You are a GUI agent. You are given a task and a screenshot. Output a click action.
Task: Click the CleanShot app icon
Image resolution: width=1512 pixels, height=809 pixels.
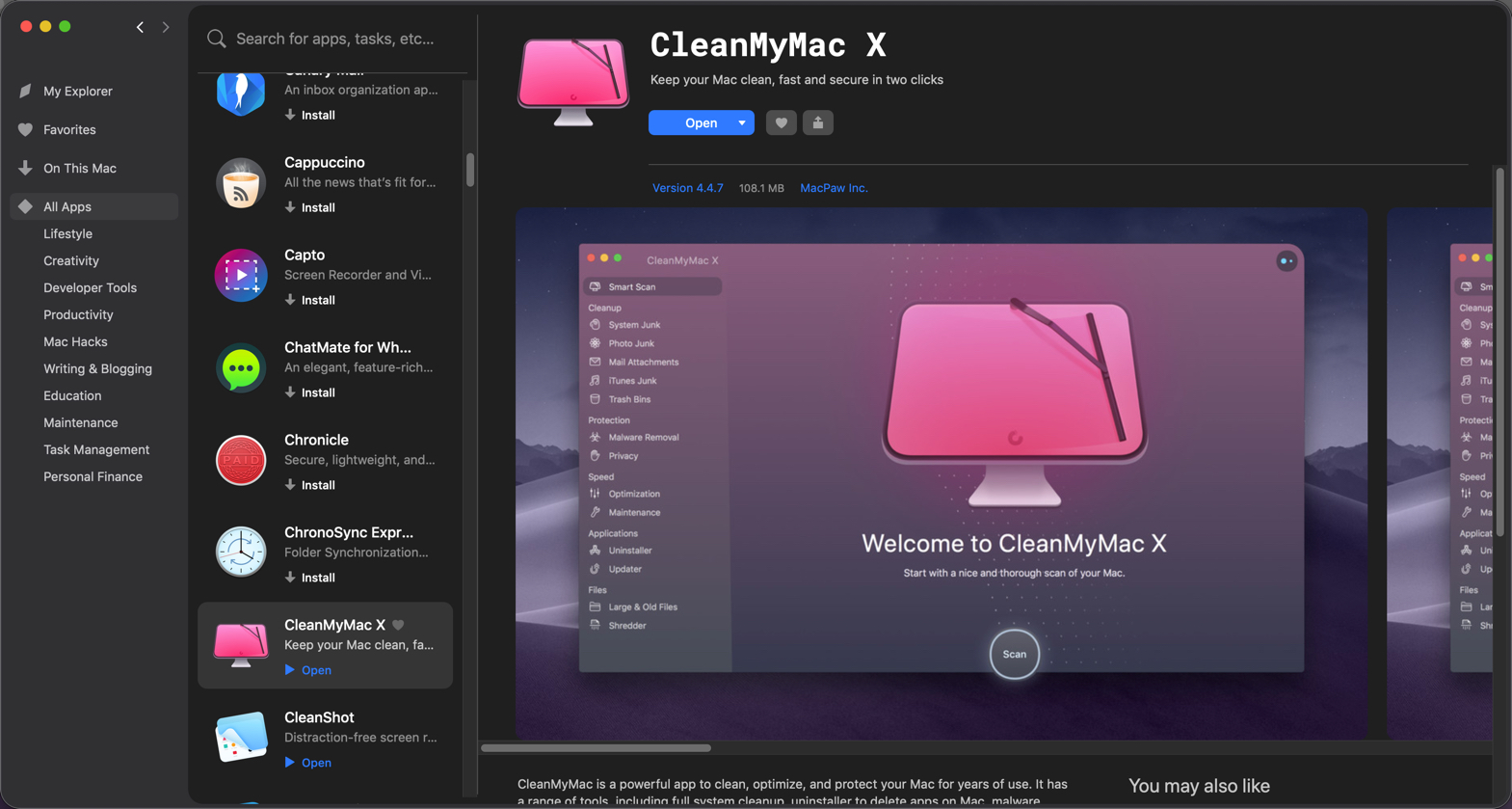(241, 738)
